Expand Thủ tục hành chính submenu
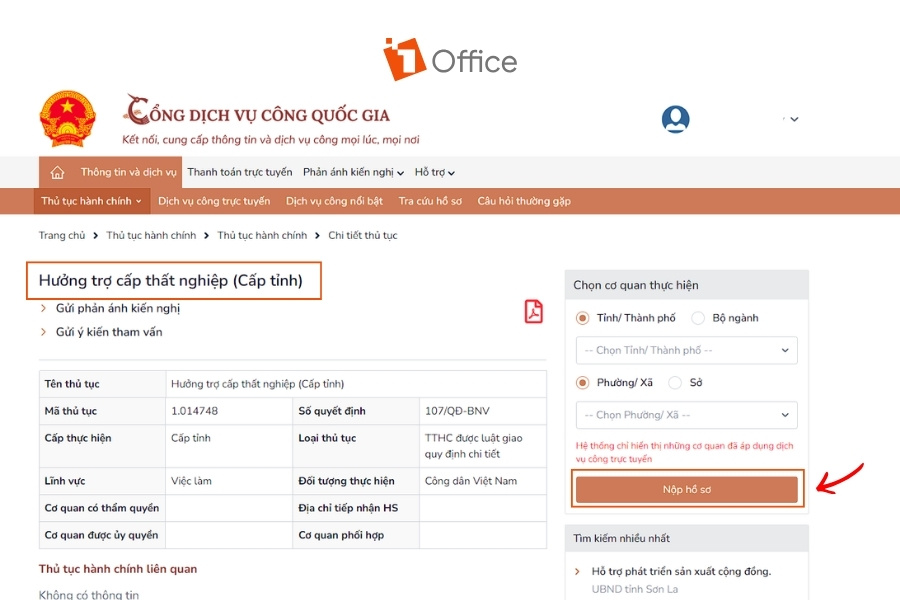 point(91,201)
